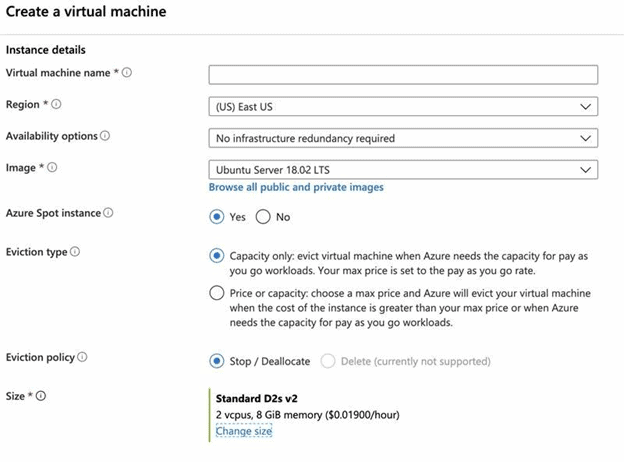The image size is (624, 462).
Task: Click Eviction policy info icon
Action: point(82,357)
